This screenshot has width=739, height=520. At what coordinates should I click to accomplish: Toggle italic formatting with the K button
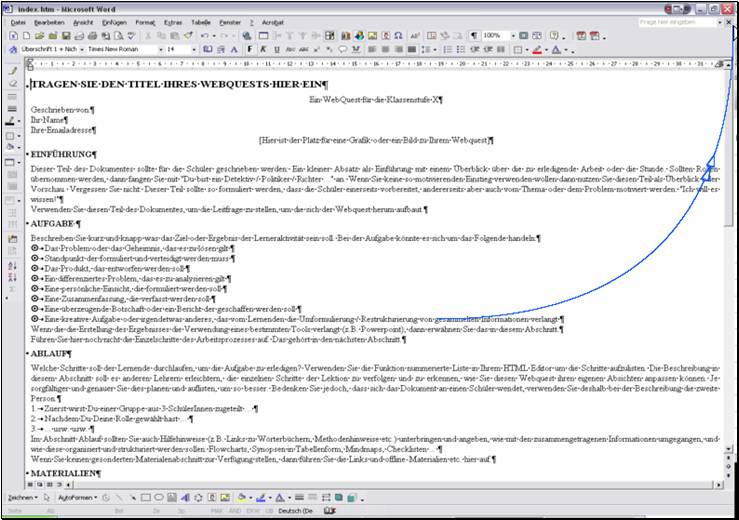263,49
